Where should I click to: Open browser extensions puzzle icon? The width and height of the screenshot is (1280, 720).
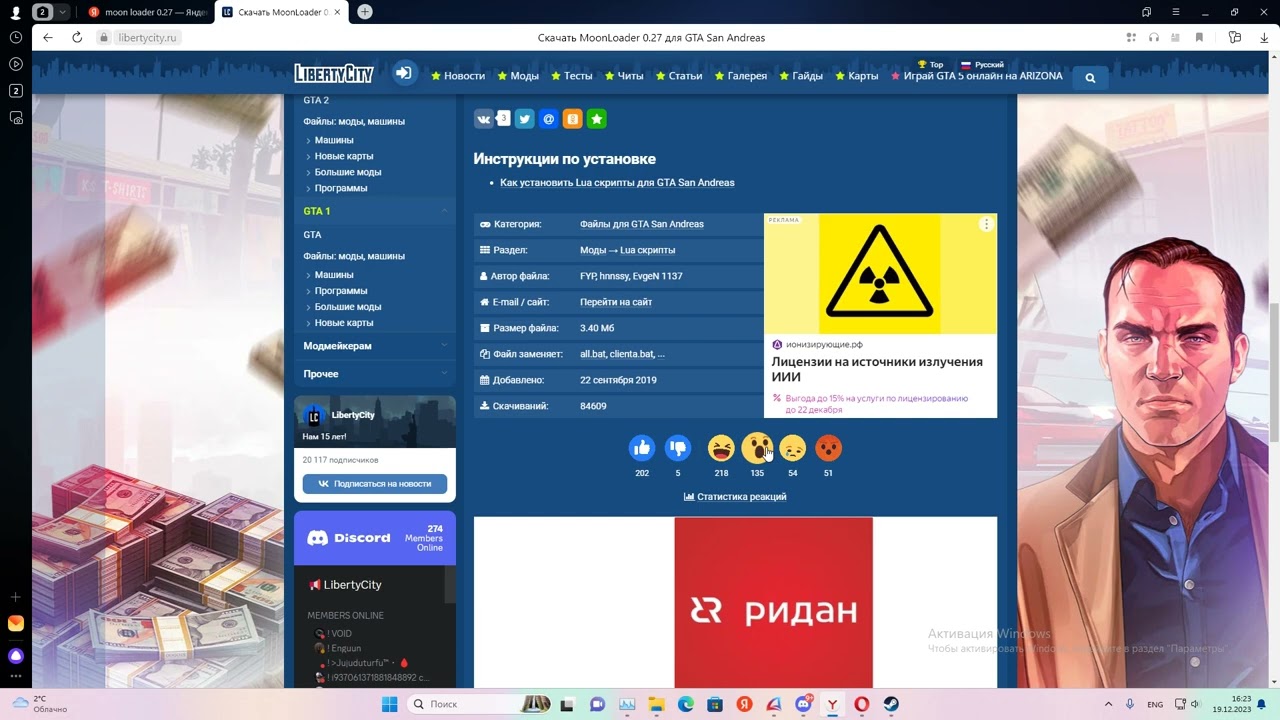1131,37
